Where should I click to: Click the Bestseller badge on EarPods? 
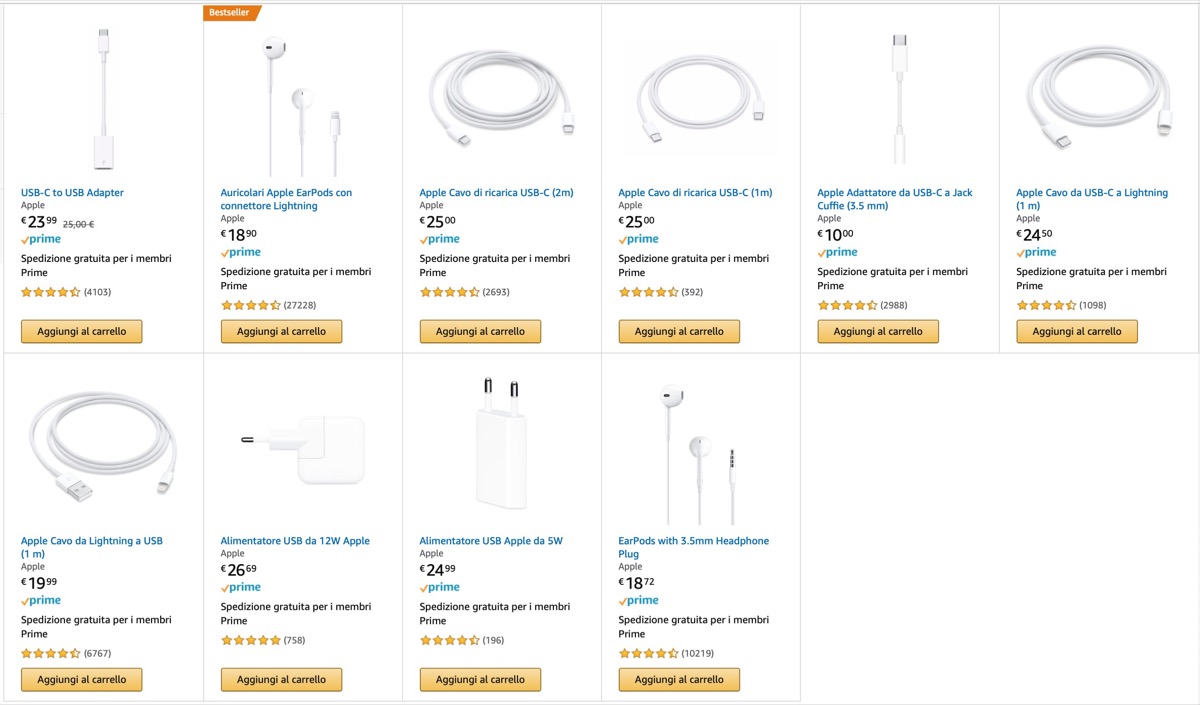tap(232, 13)
